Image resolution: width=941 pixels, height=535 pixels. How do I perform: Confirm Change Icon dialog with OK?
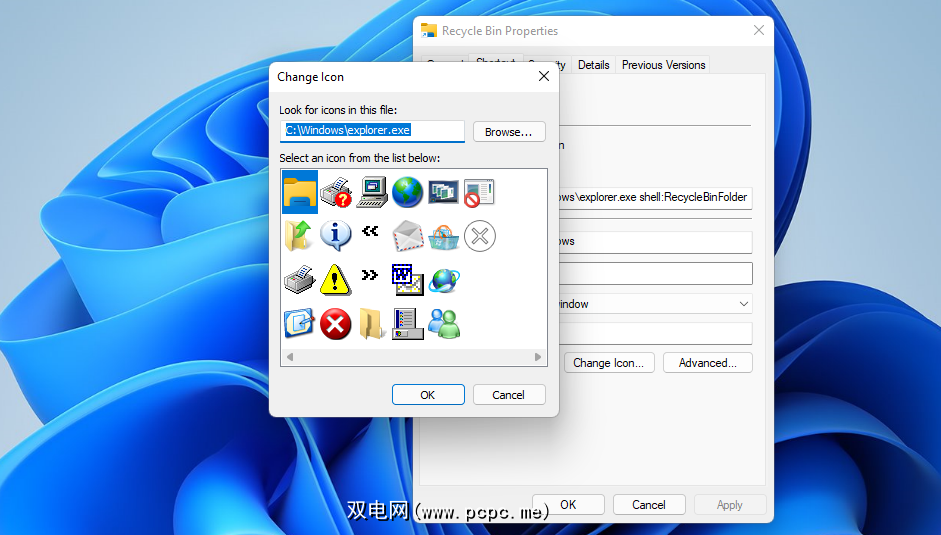pos(428,394)
